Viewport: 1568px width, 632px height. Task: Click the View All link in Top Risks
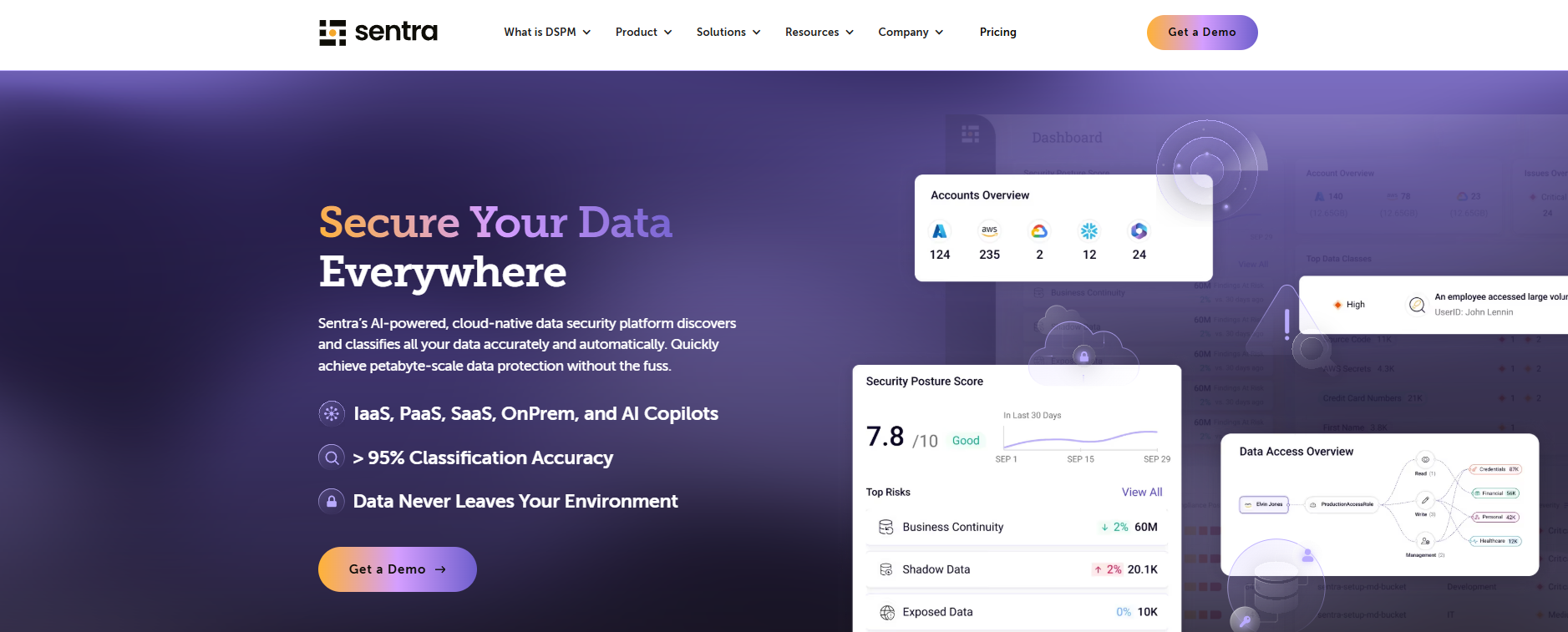point(1142,492)
